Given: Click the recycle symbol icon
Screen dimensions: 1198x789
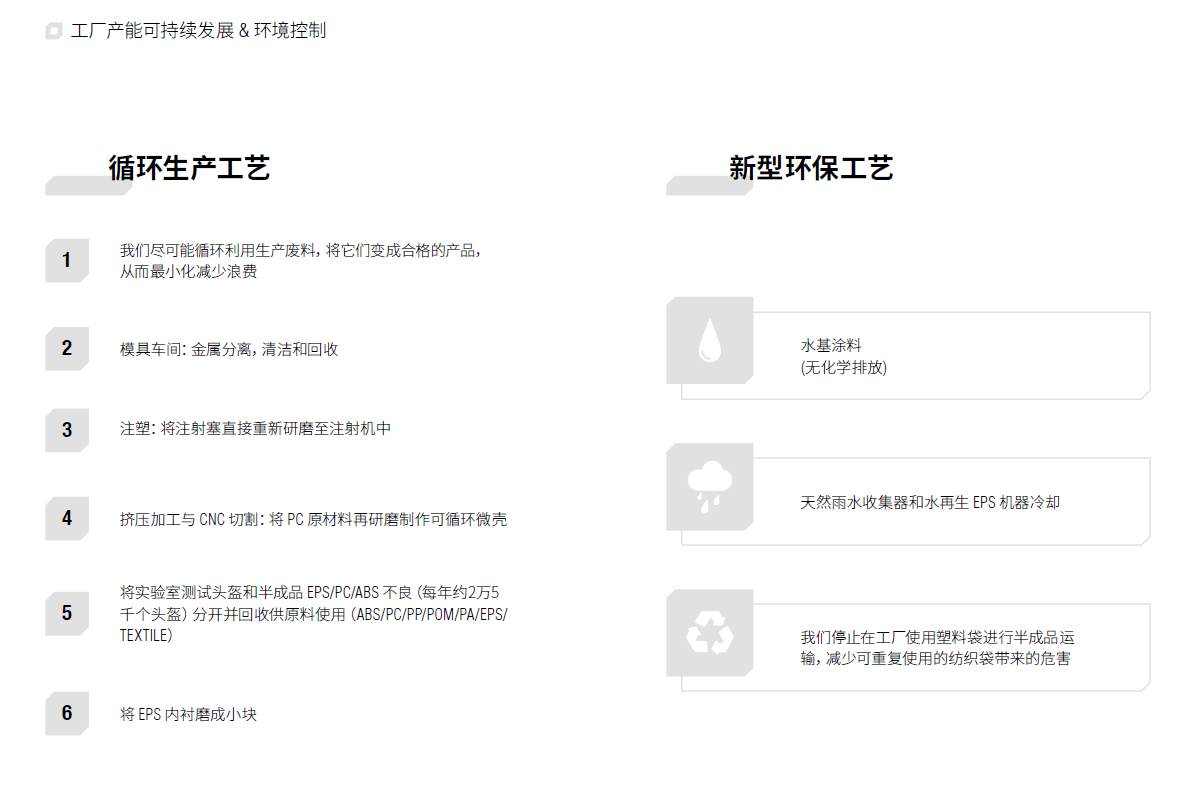Looking at the screenshot, I should pos(709,634).
